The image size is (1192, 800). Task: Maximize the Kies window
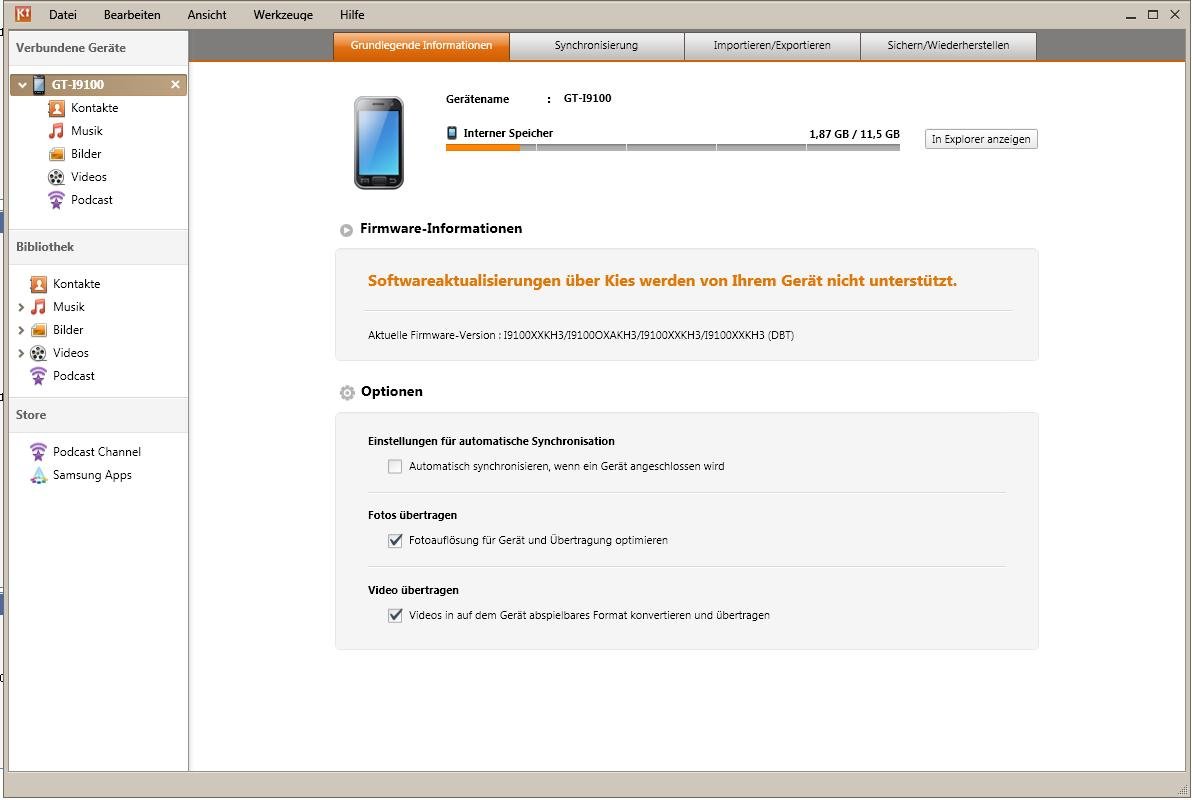pyautogui.click(x=1153, y=14)
